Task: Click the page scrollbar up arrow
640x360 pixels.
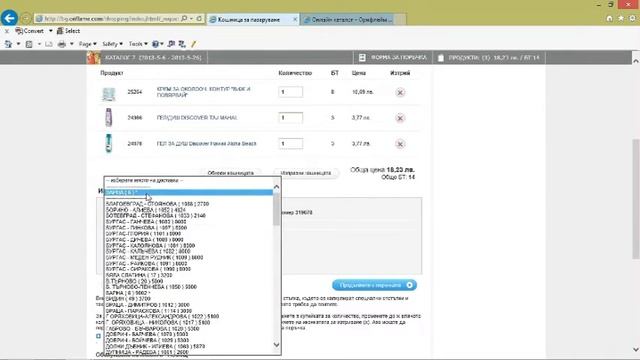Action: [636, 61]
